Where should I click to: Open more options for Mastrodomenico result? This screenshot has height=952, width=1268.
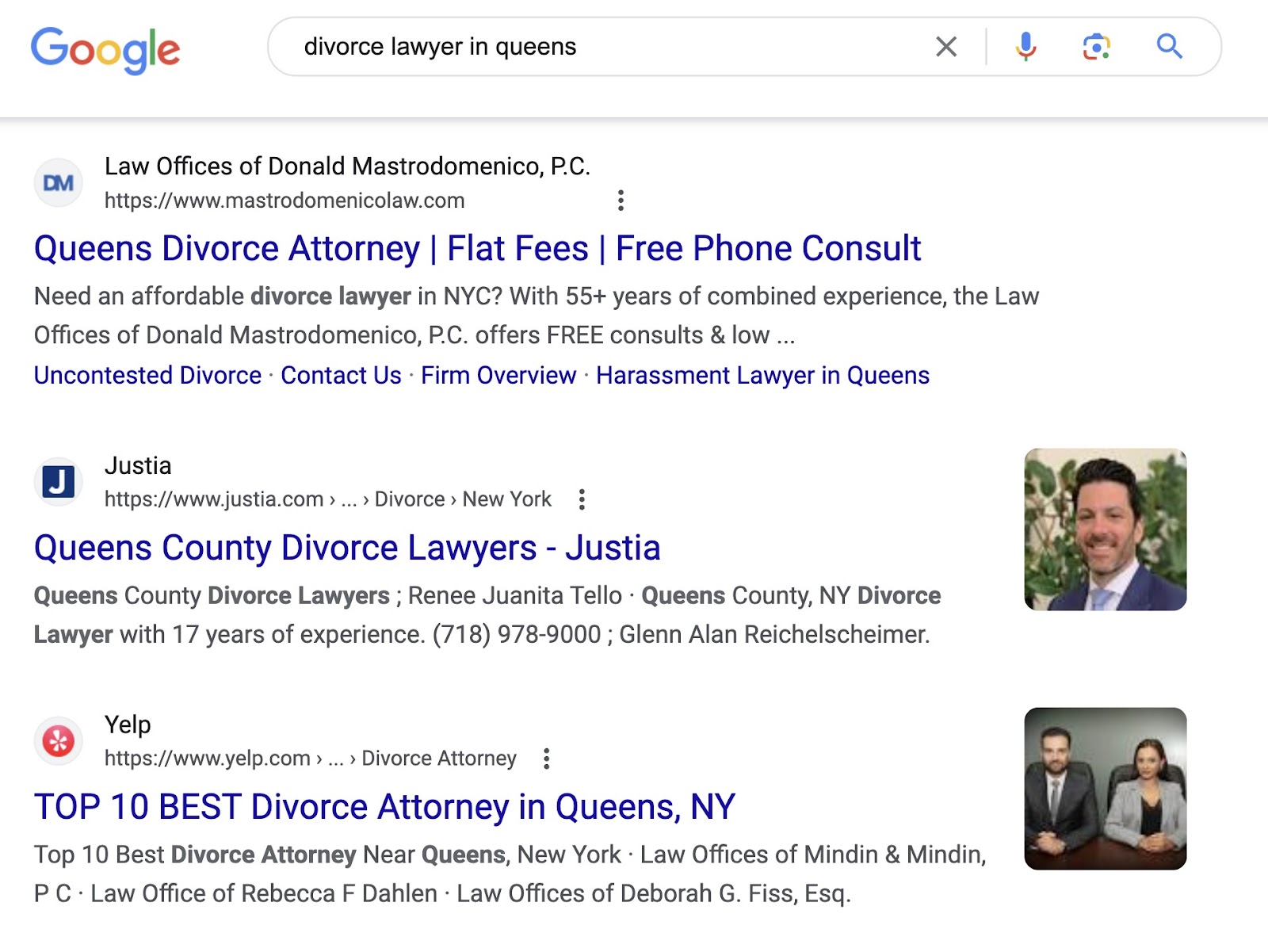pos(621,201)
